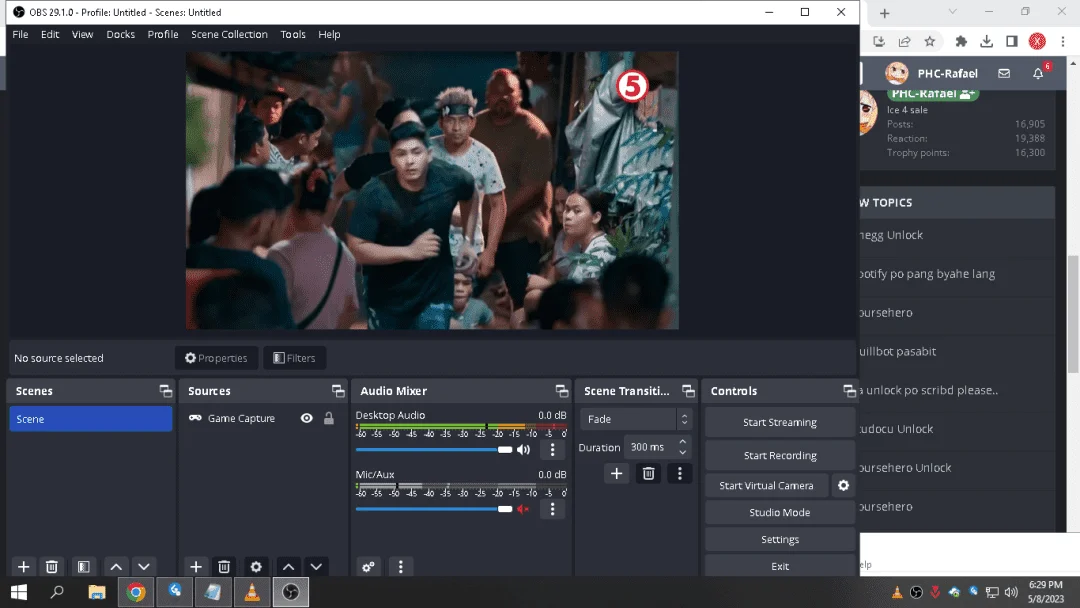Open OBS Settings button

point(780,539)
